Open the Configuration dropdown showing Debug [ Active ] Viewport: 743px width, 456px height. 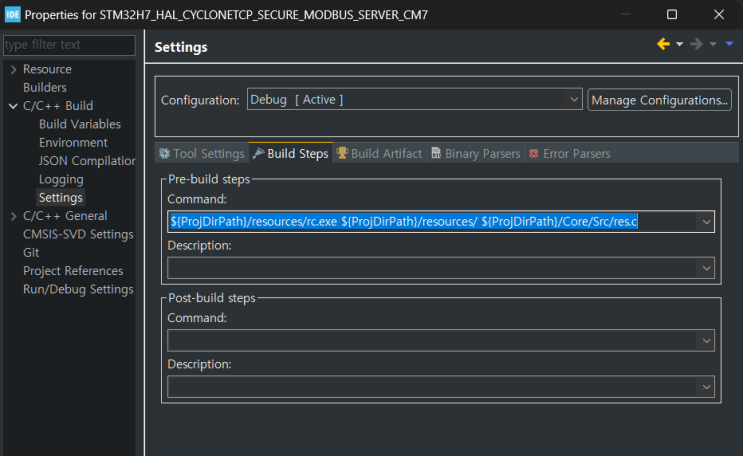[414, 100]
